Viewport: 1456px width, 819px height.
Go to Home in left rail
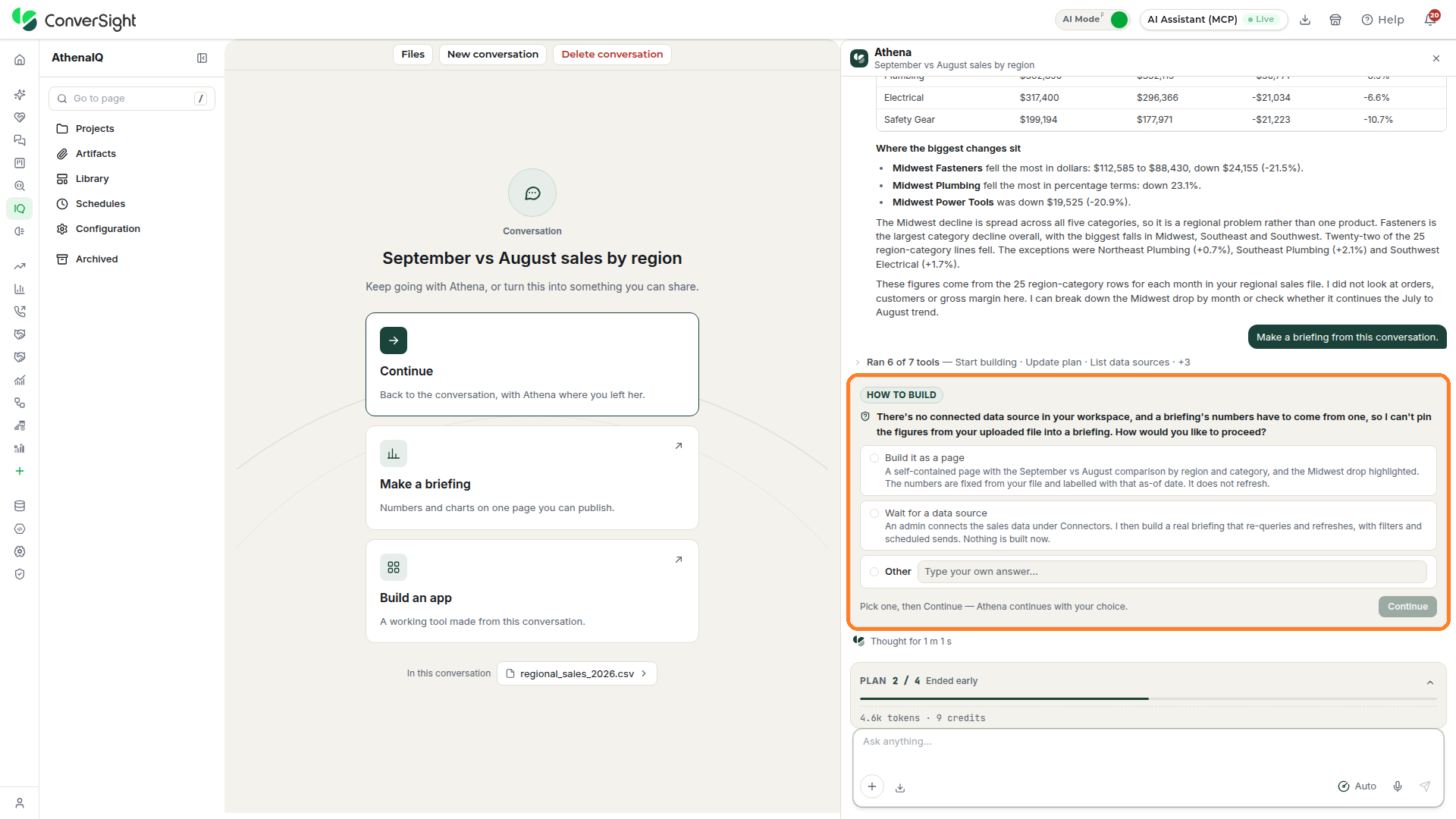(x=20, y=60)
